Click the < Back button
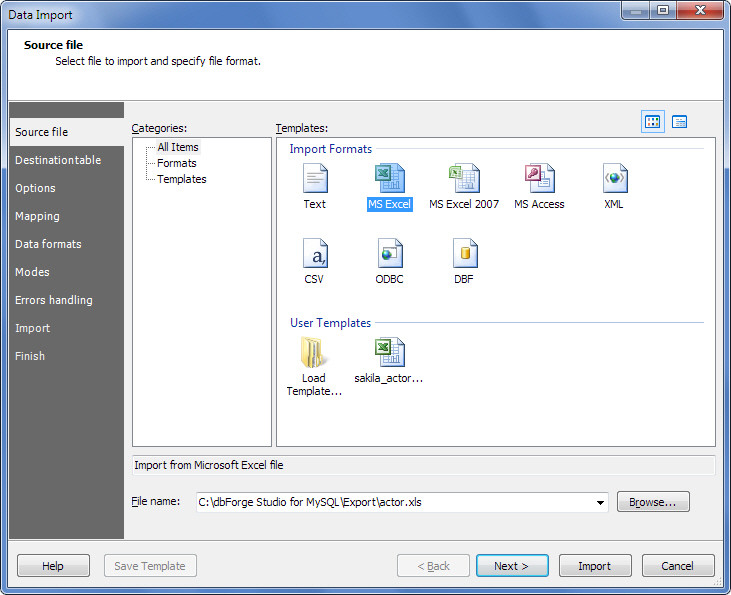 433,566
